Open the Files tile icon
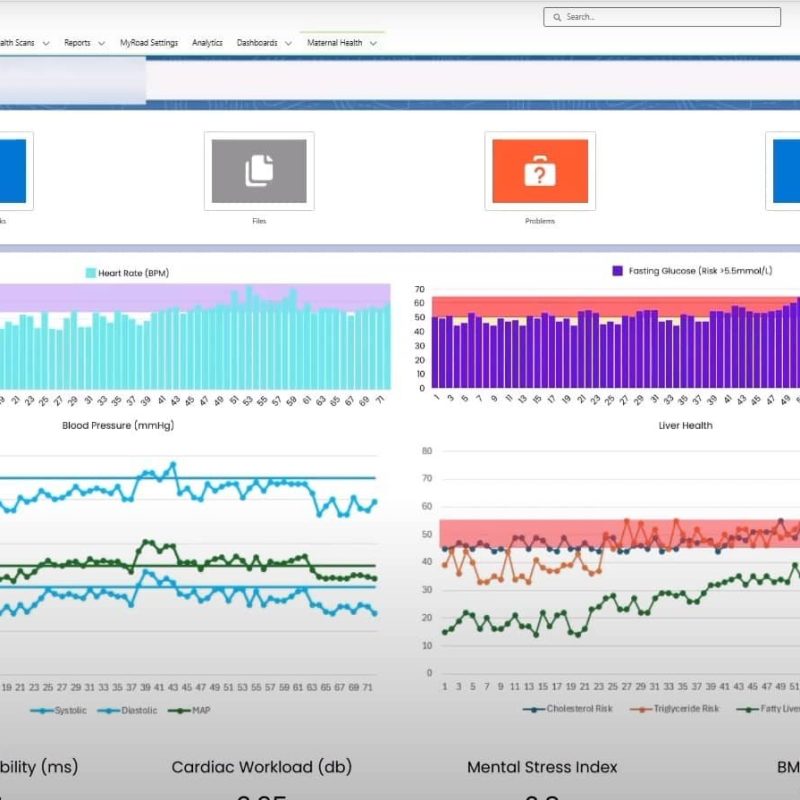800x800 pixels. [259, 171]
